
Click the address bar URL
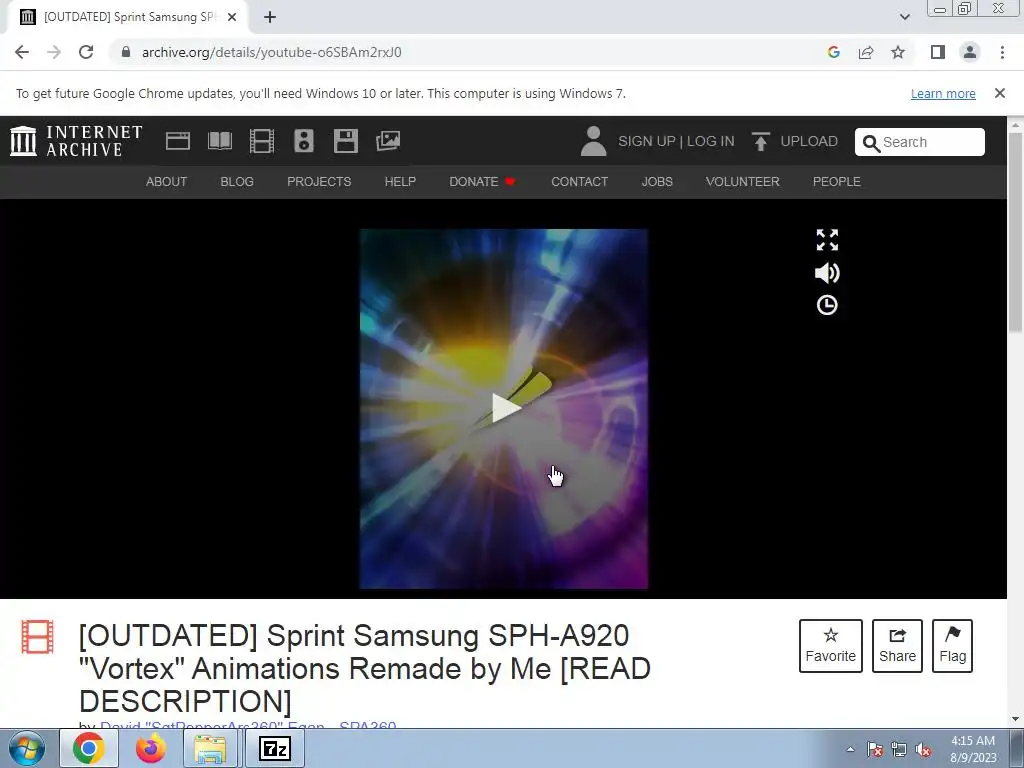pos(272,52)
